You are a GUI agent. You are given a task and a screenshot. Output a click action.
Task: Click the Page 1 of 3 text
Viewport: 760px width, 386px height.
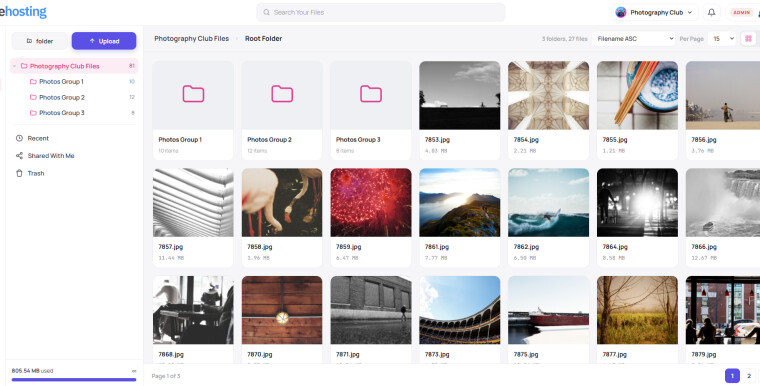point(166,376)
